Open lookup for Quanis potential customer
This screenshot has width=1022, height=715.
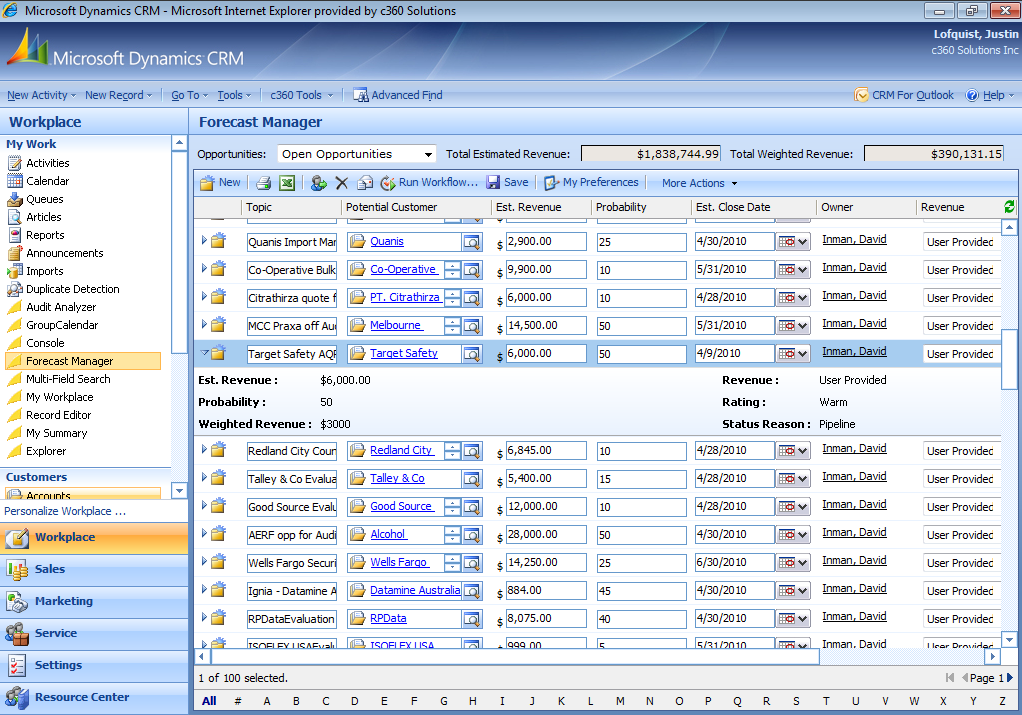pyautogui.click(x=472, y=242)
